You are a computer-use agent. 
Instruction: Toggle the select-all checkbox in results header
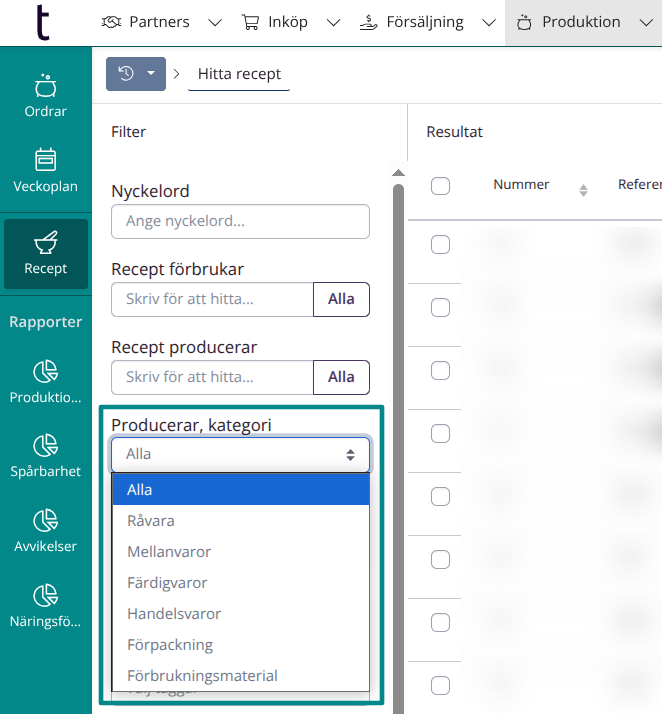click(x=440, y=186)
